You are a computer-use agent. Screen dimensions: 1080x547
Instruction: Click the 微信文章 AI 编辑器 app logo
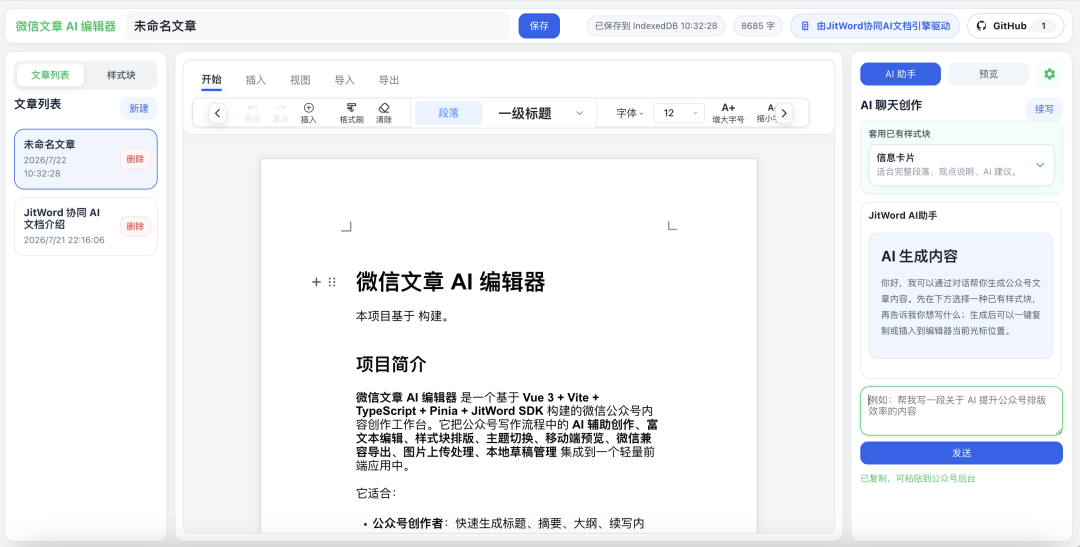65,26
